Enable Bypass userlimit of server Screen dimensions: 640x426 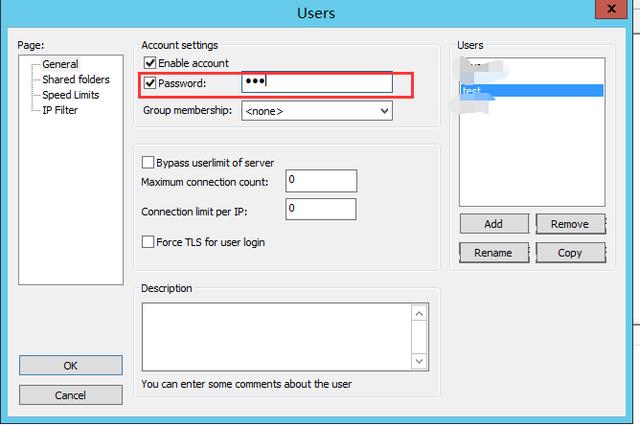click(149, 162)
